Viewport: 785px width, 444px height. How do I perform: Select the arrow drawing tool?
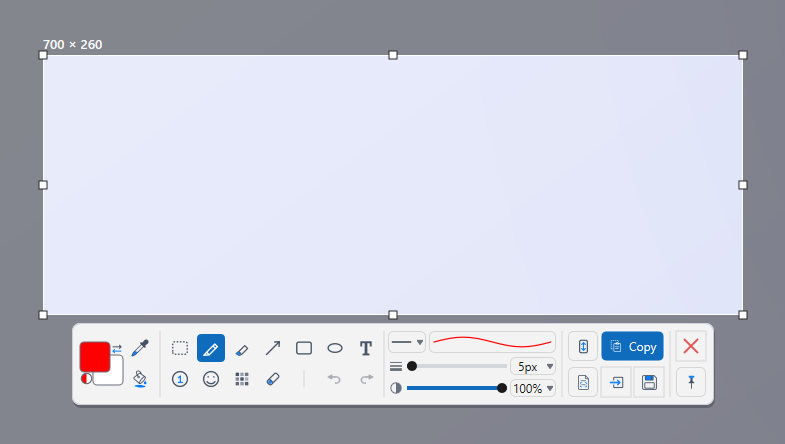(x=273, y=348)
